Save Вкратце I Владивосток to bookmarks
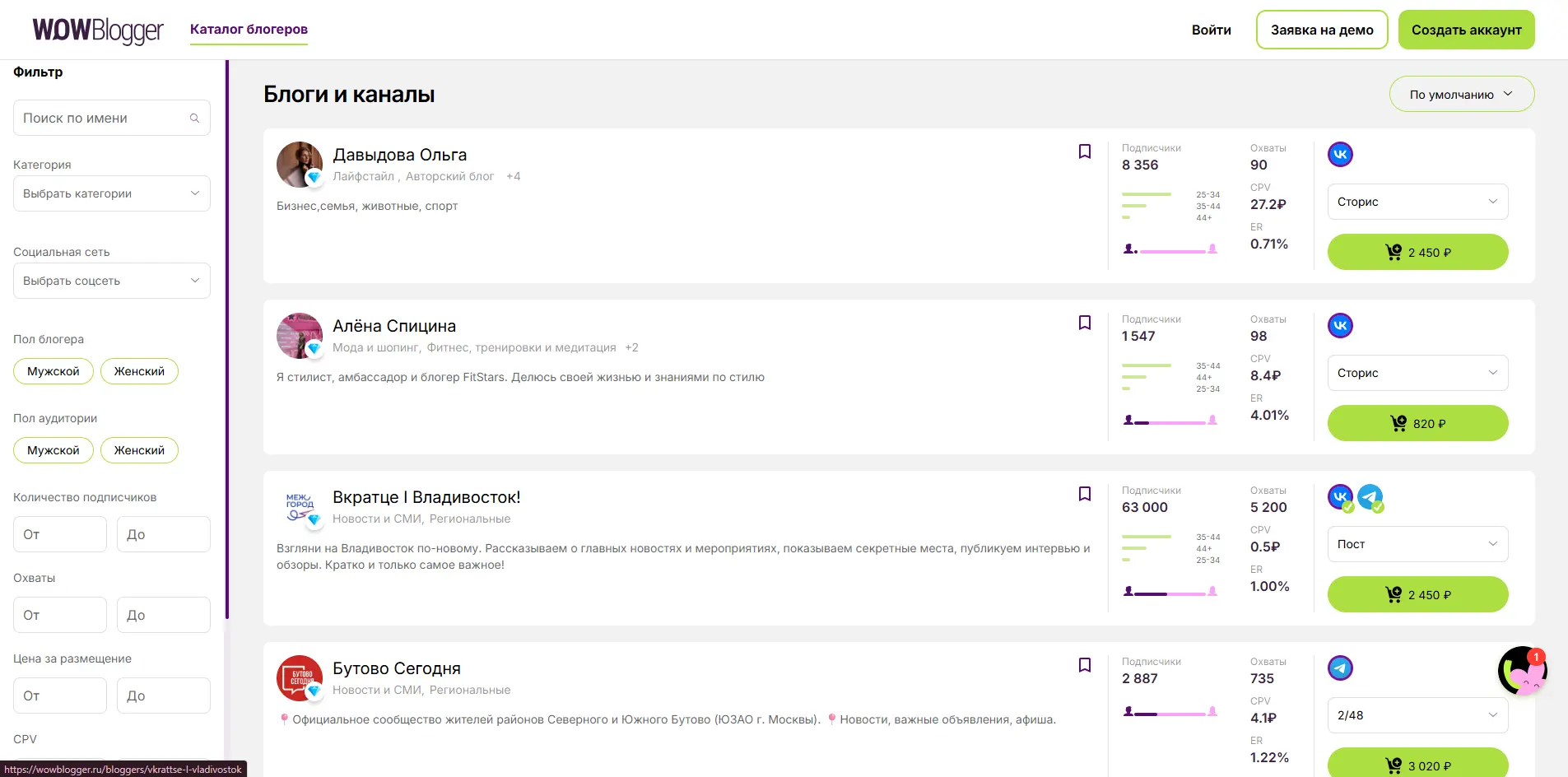 [x=1085, y=494]
